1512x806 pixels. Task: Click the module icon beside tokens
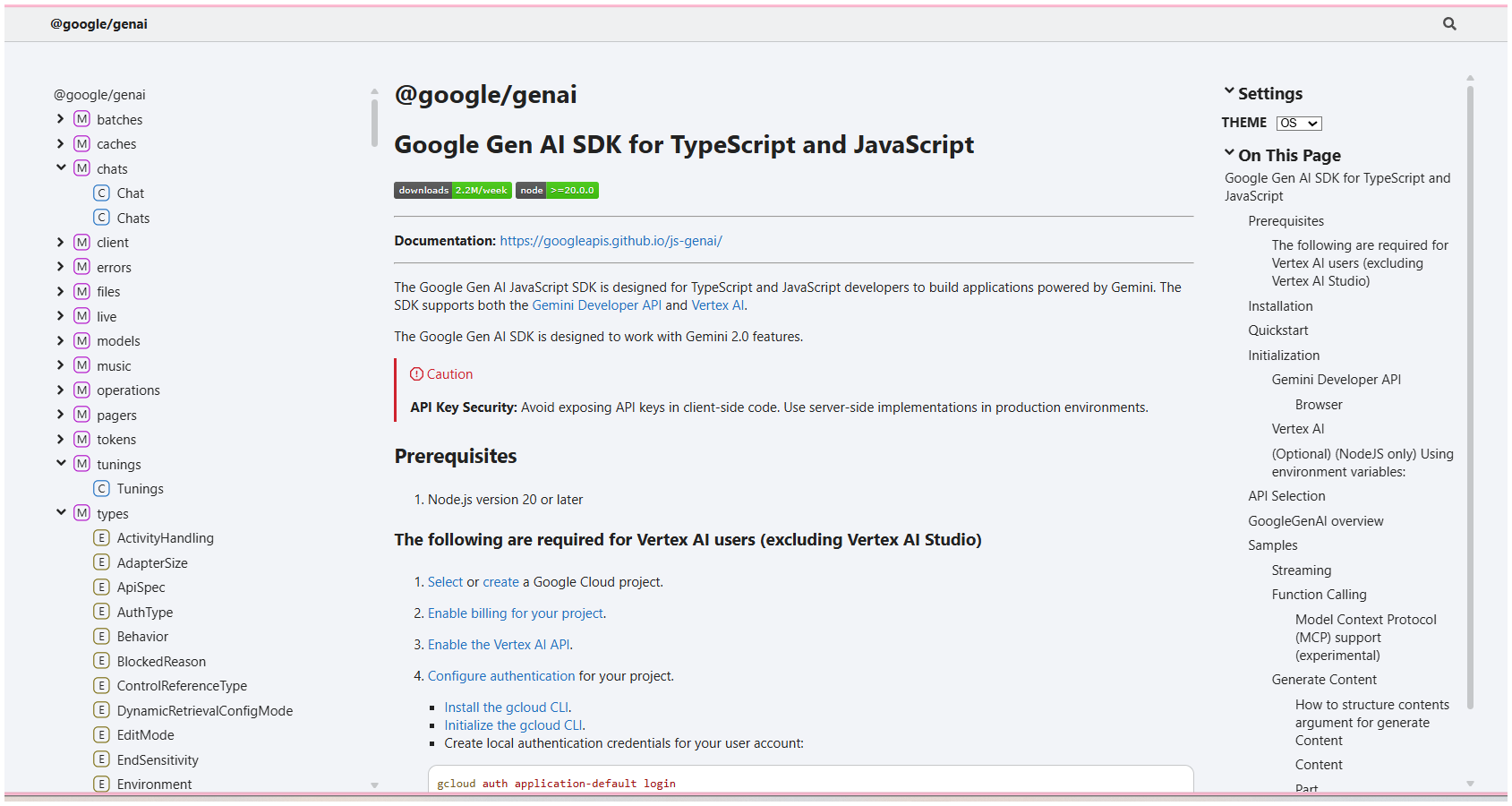pyautogui.click(x=82, y=439)
